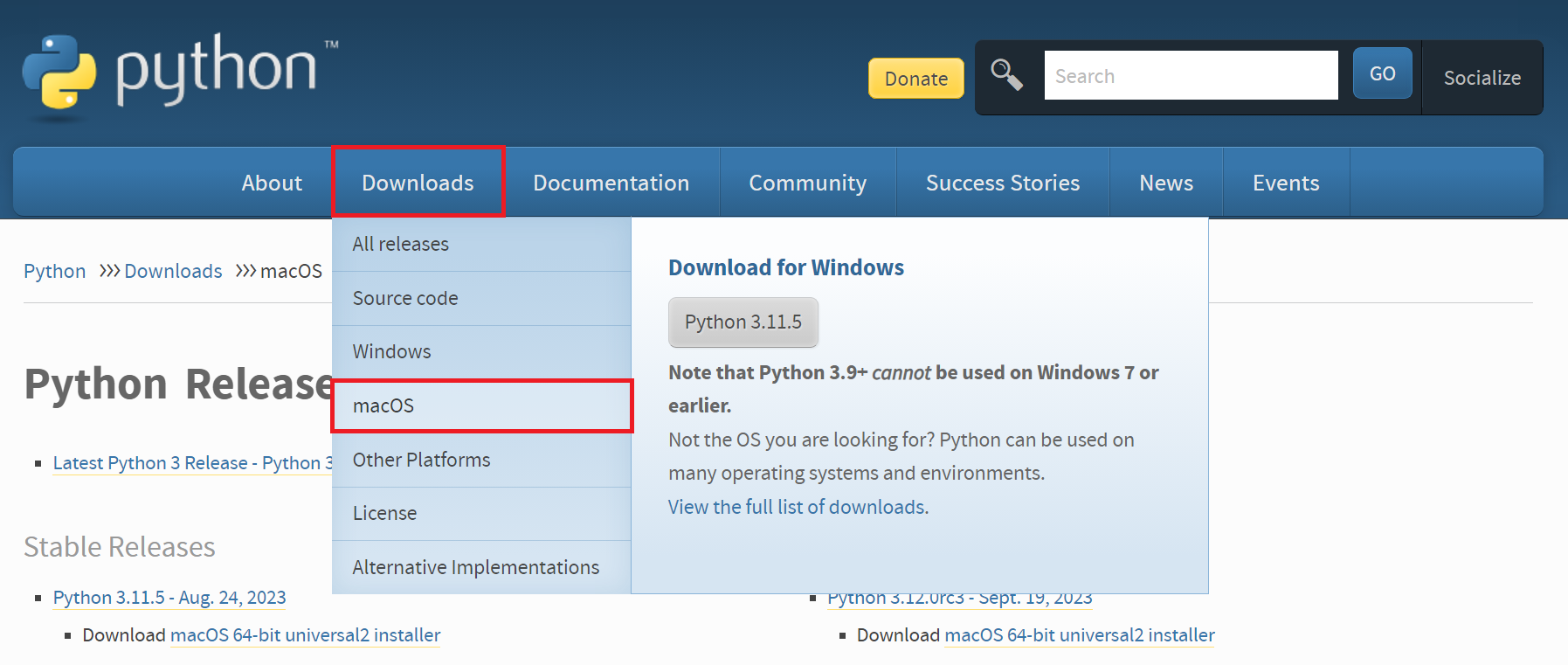Open the Community nav menu
The width and height of the screenshot is (1568, 665).
807,183
